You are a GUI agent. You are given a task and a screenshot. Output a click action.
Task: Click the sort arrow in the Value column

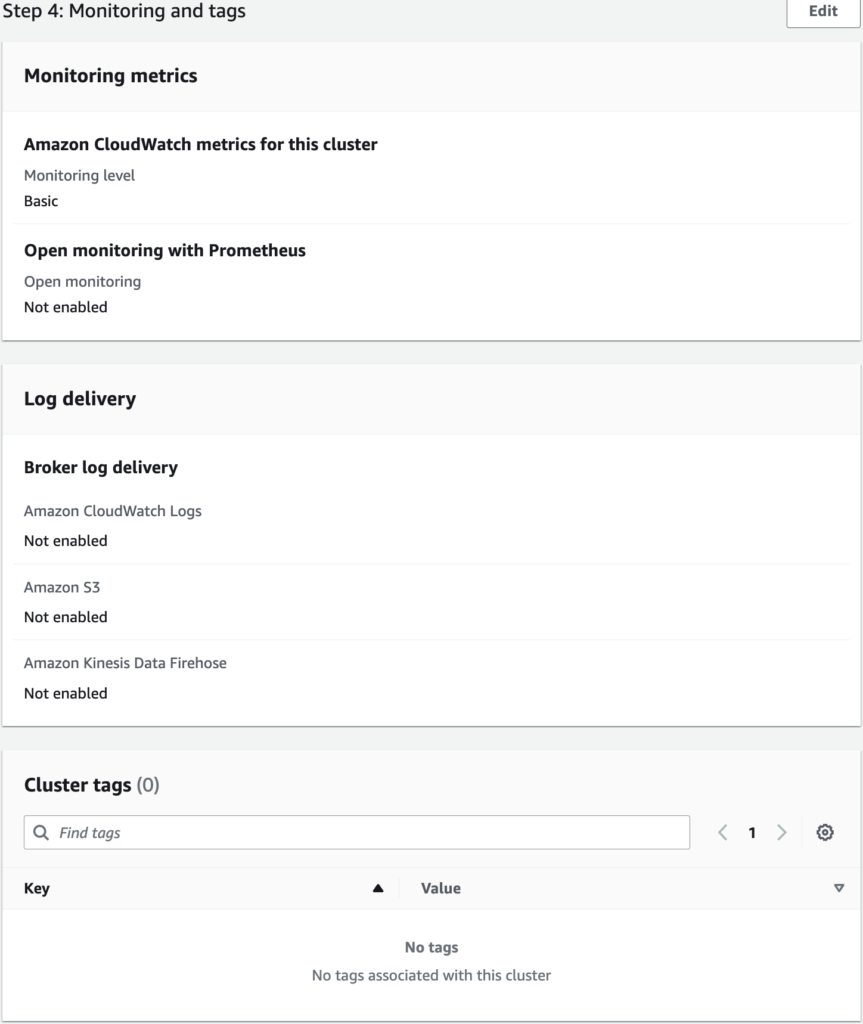tap(838, 888)
